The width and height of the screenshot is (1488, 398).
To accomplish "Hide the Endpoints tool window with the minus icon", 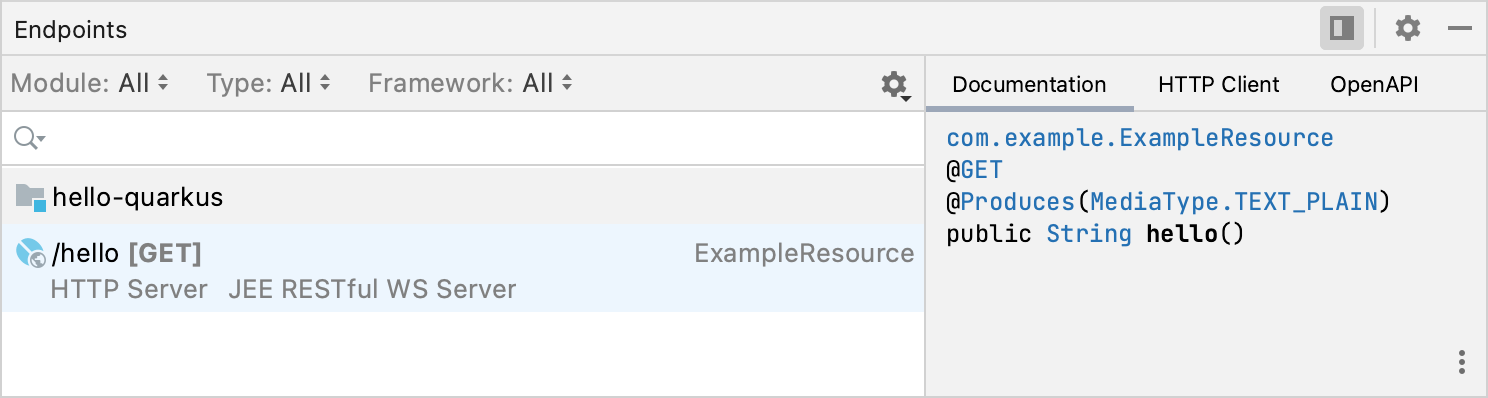I will pos(1460,29).
